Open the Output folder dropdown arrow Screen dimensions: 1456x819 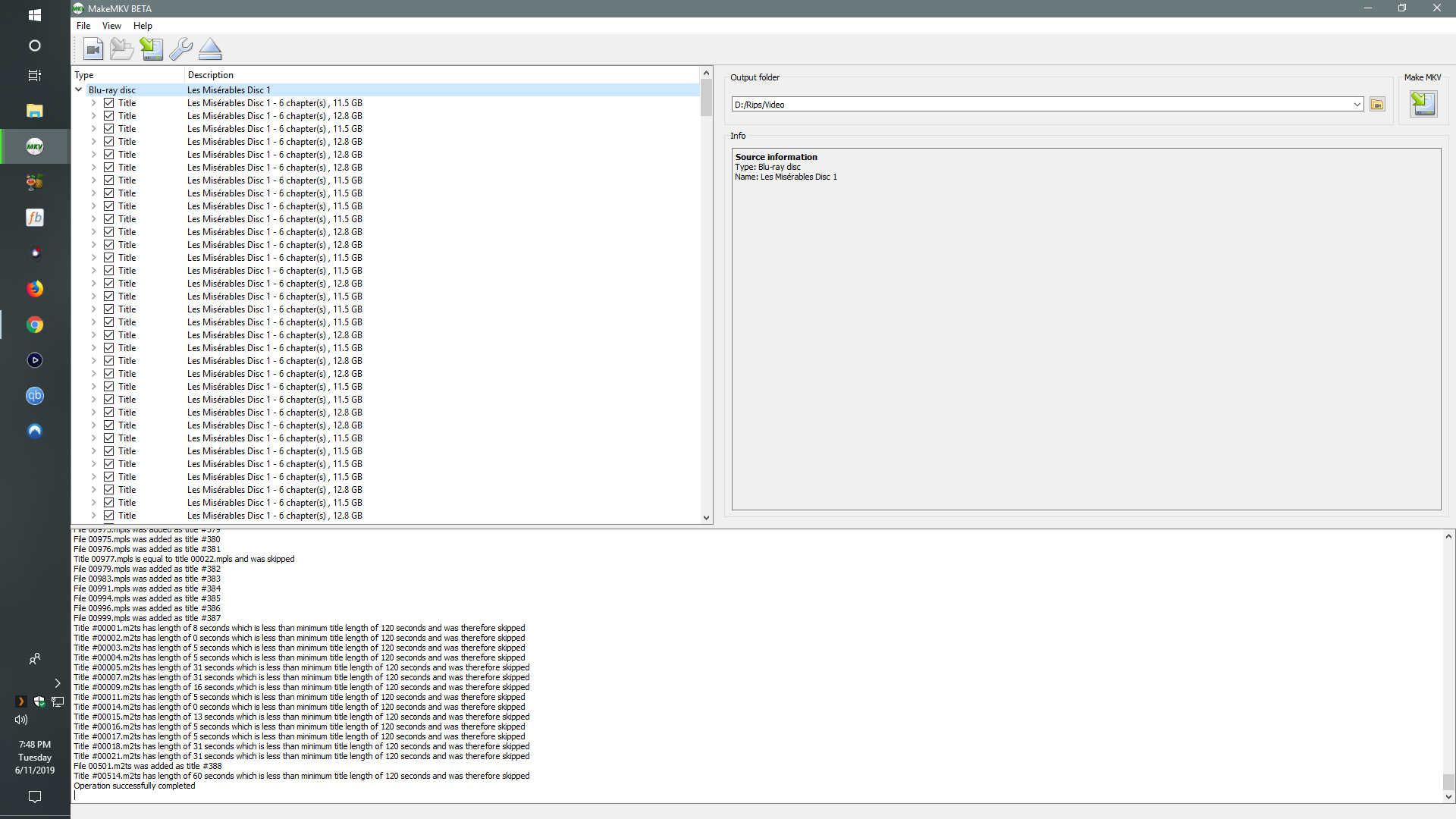pyautogui.click(x=1357, y=105)
